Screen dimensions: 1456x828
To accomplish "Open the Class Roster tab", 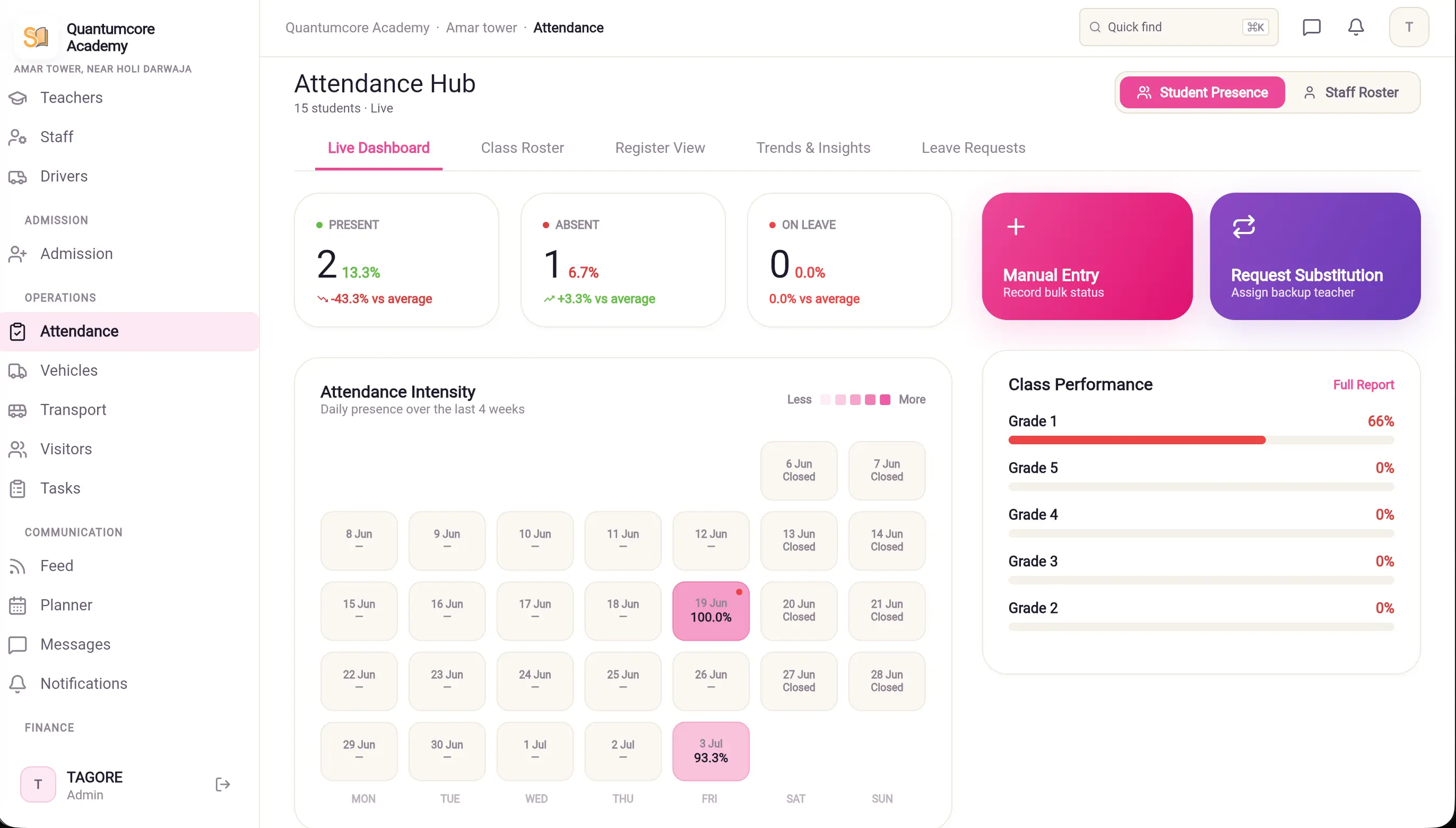I will 522,148.
